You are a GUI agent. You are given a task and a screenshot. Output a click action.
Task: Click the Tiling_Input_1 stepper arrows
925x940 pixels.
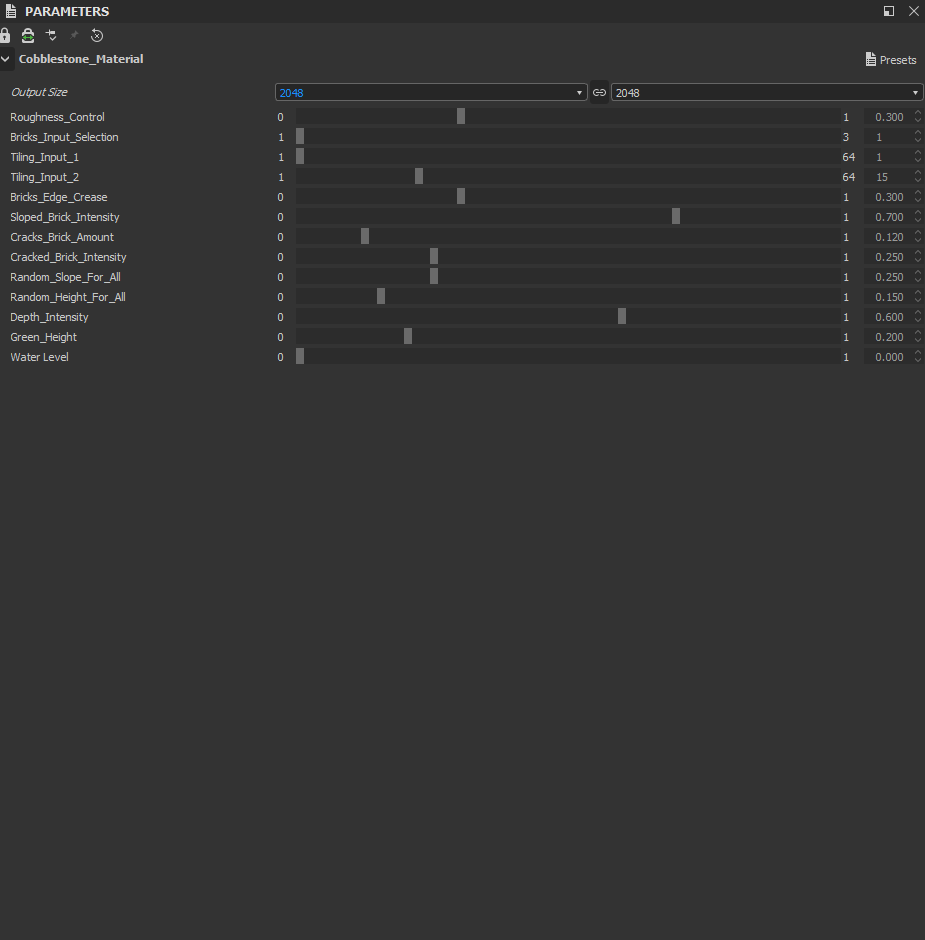[x=918, y=156]
